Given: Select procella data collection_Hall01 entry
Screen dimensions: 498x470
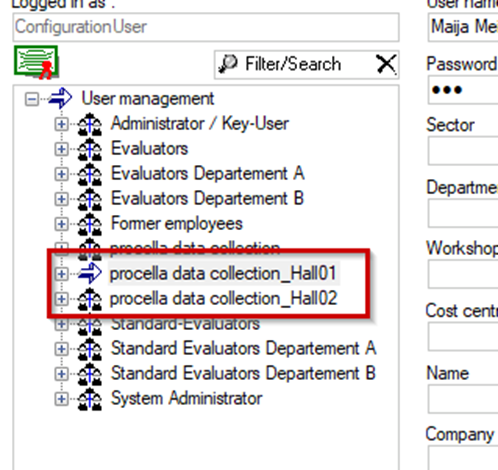Looking at the screenshot, I should (x=223, y=274).
